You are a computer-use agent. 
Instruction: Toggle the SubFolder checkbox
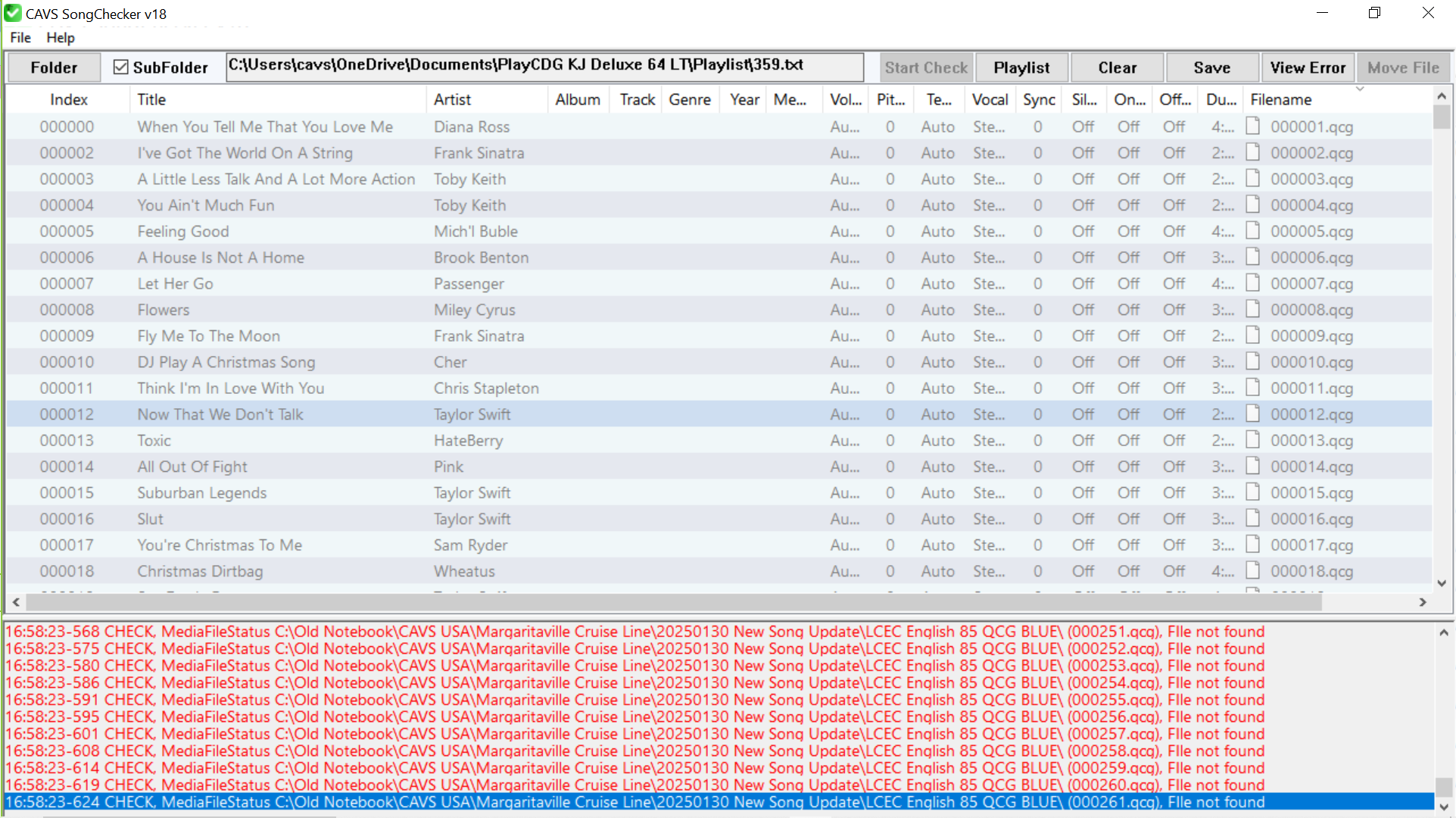(121, 67)
